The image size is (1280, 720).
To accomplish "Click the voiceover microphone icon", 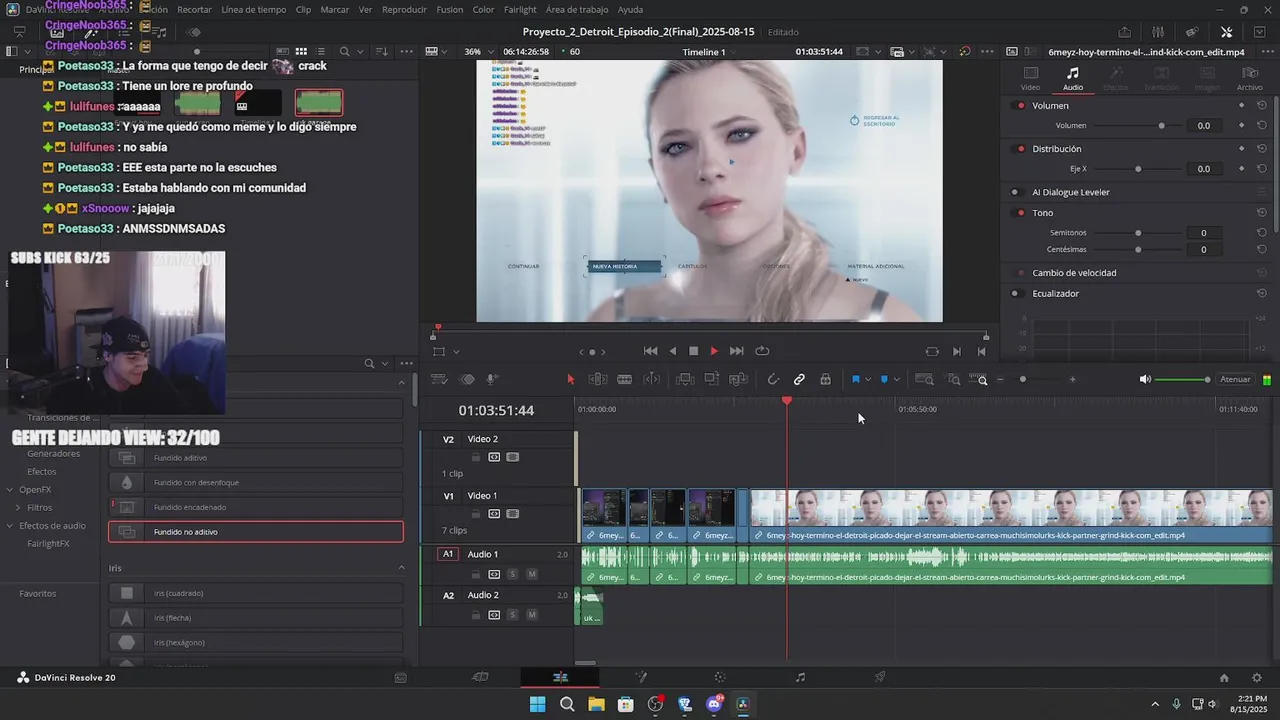I will pos(492,379).
